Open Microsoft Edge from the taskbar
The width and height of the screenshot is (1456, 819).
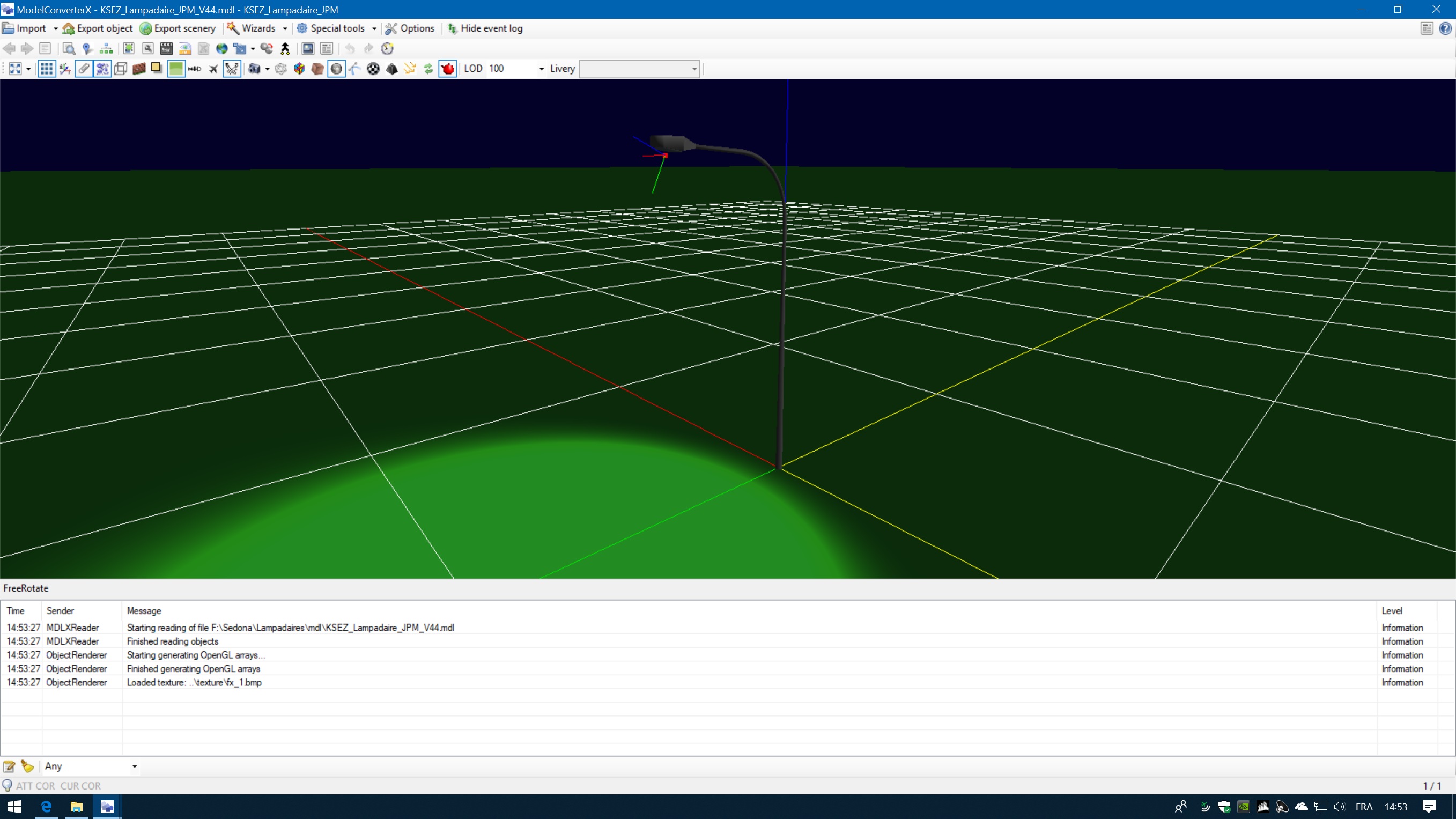point(46,807)
